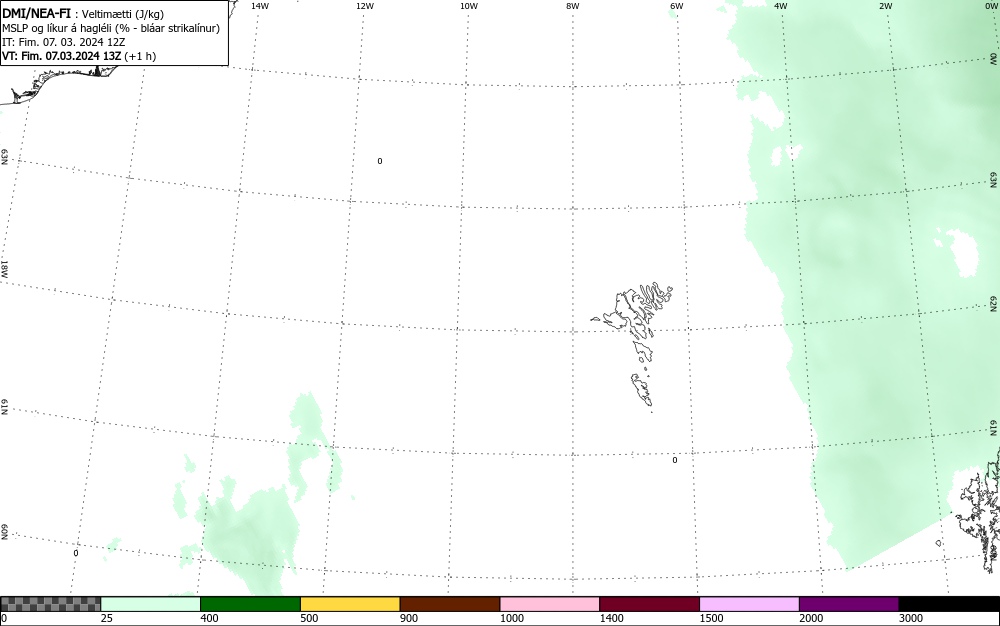This screenshot has width=1000, height=626.
Task: Click the 63N label on left edge
Action: coord(4,157)
